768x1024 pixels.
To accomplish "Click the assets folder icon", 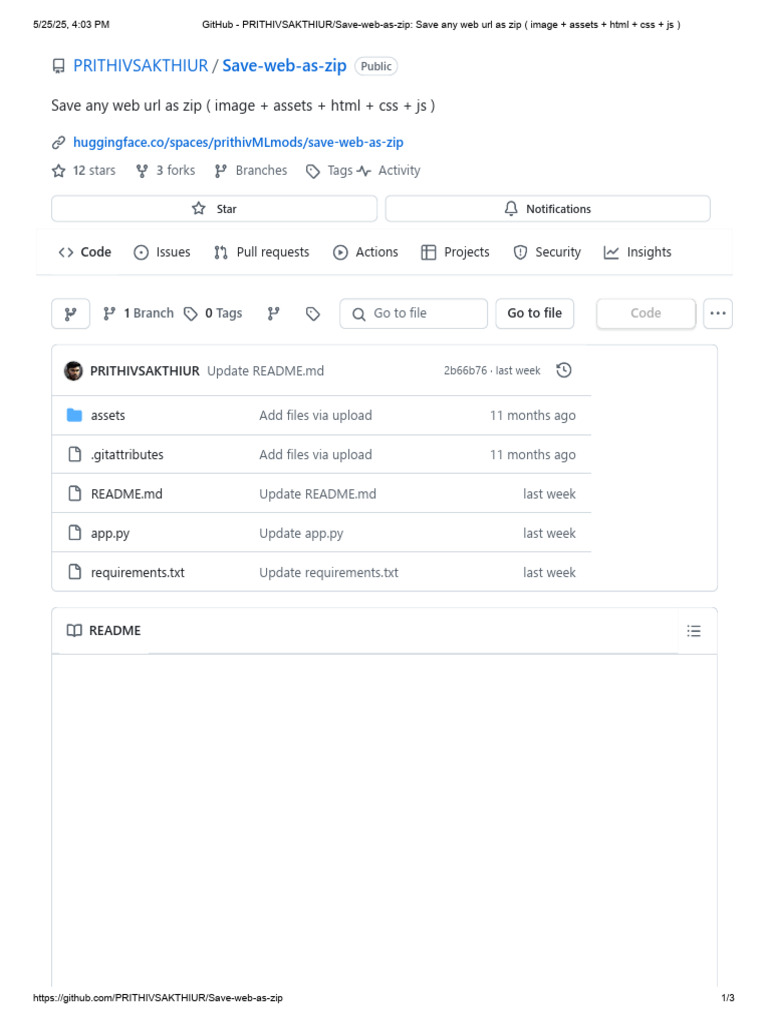I will (x=74, y=415).
